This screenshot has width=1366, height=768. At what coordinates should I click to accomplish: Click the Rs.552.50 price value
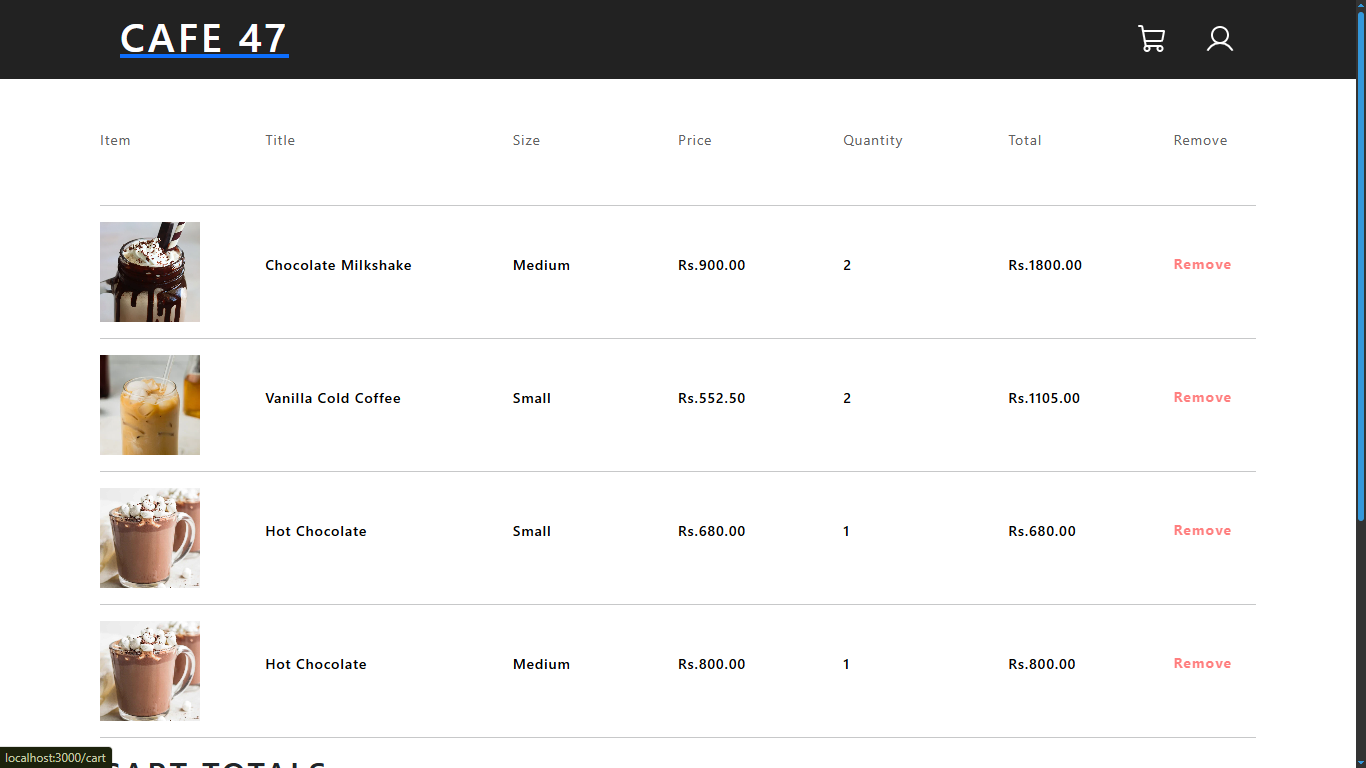coord(711,398)
